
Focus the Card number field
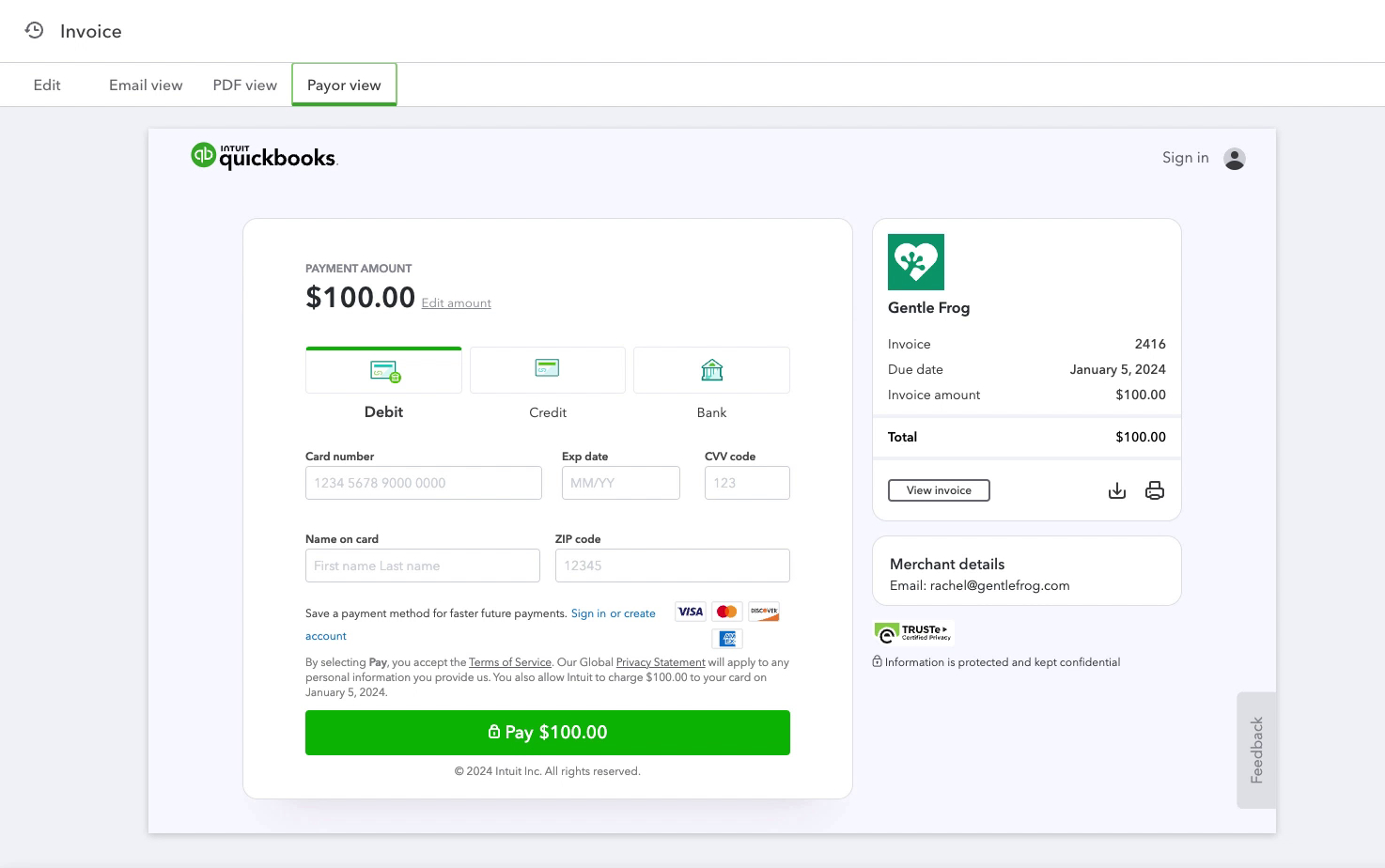click(x=424, y=483)
